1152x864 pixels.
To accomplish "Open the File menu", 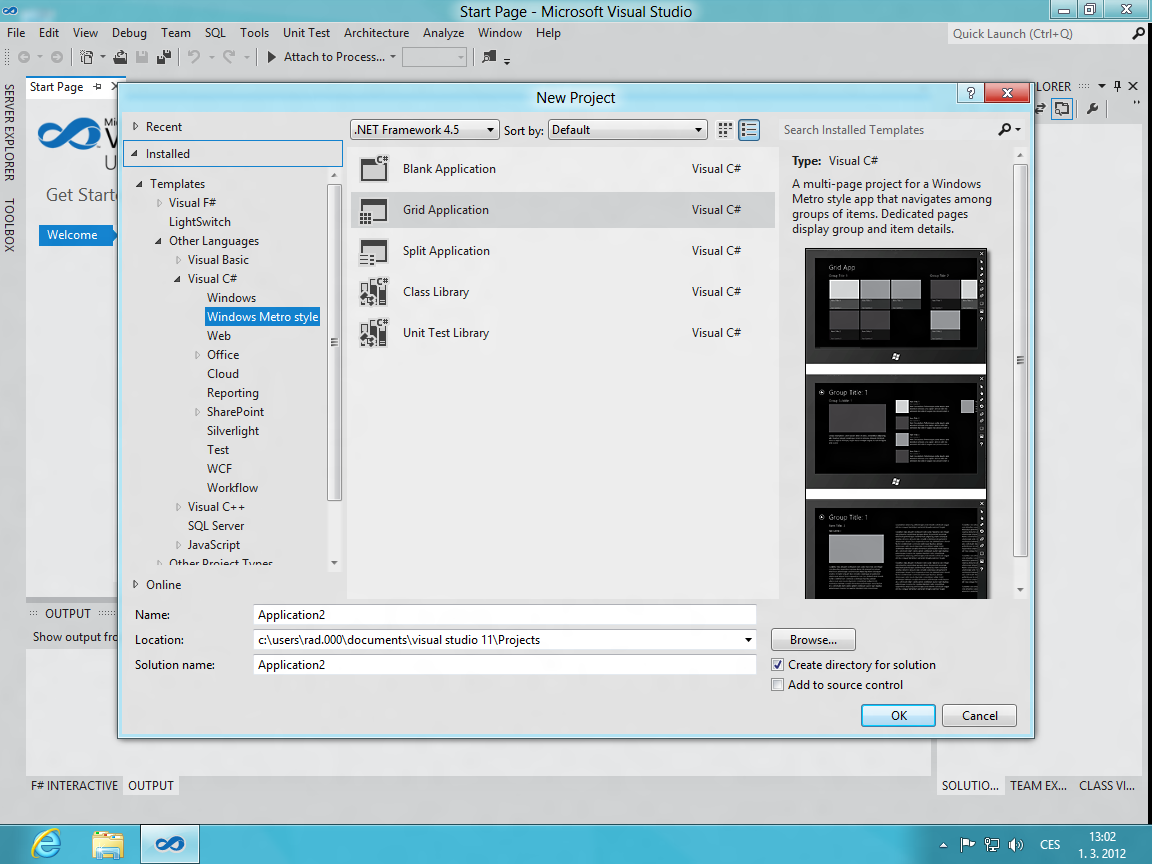I will (x=16, y=33).
